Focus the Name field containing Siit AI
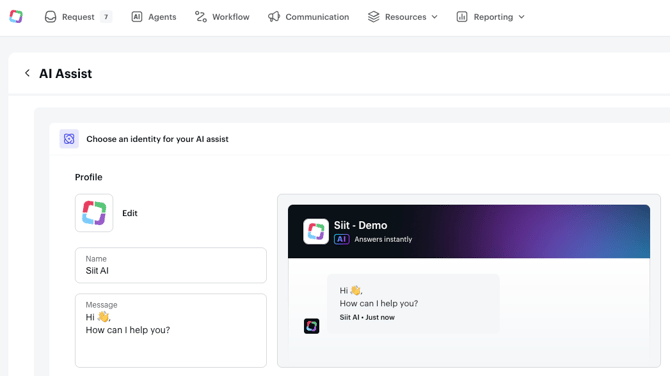 click(x=171, y=265)
